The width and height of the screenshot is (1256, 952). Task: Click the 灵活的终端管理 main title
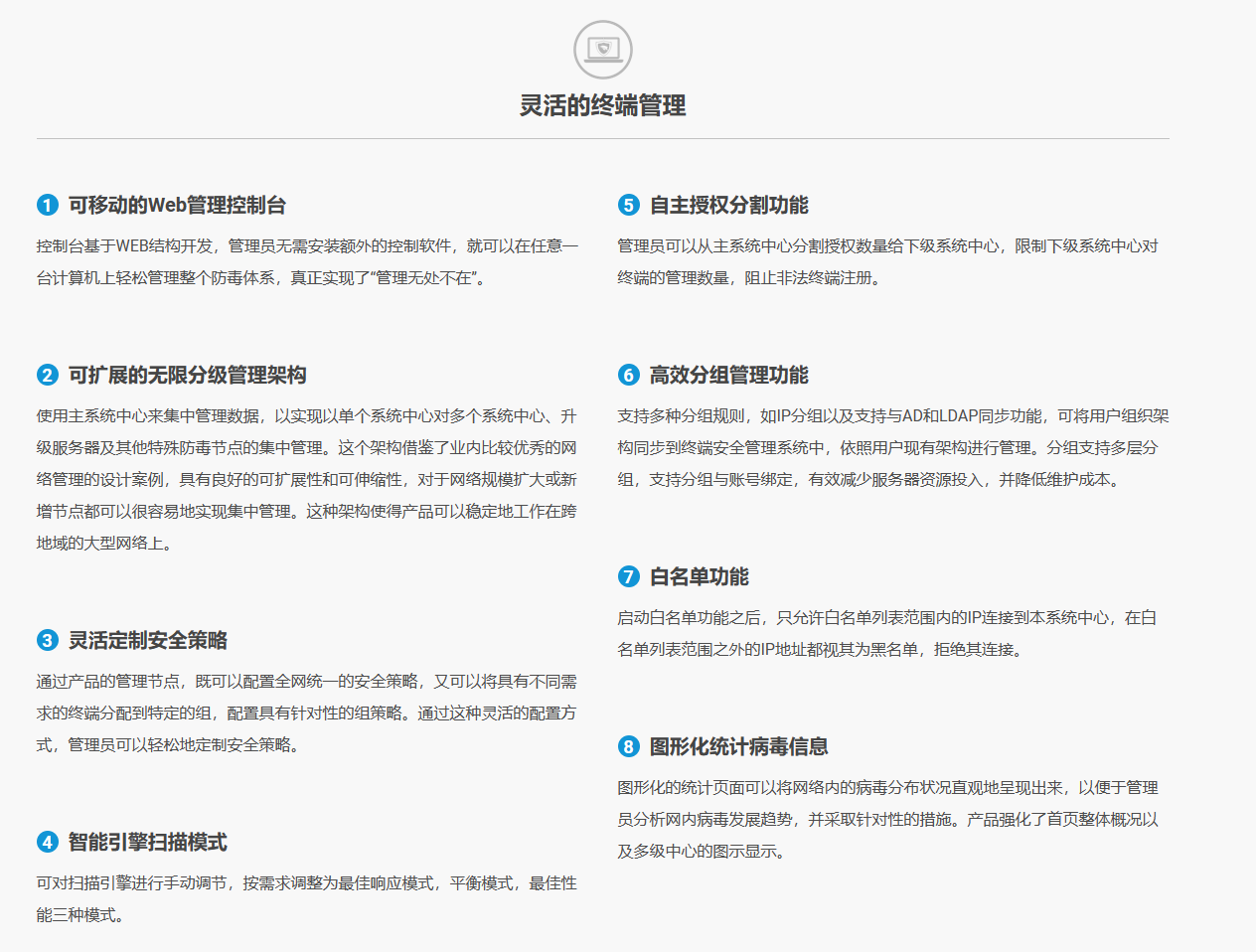602,105
